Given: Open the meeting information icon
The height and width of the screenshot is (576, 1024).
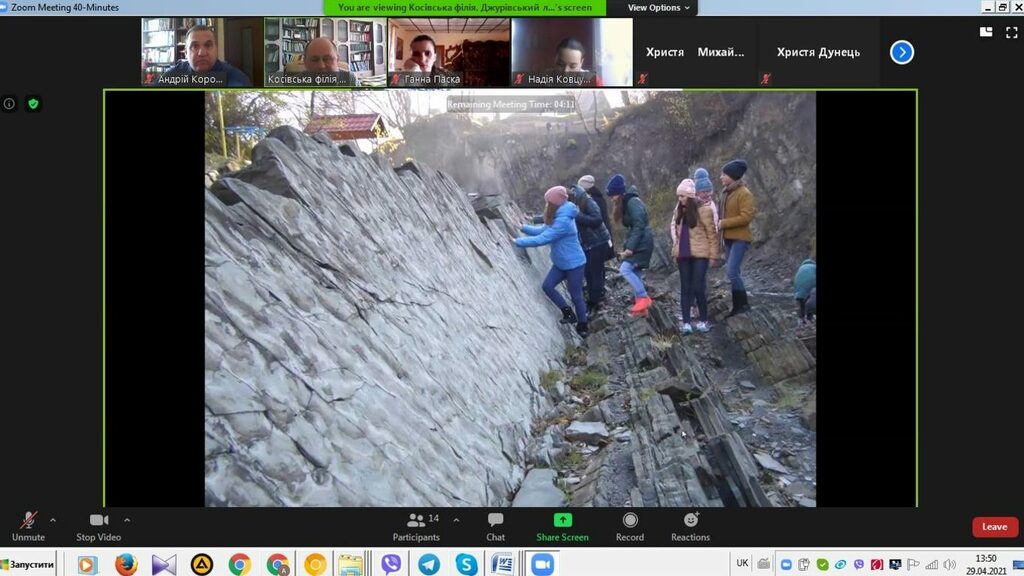Looking at the screenshot, I should tap(10, 104).
